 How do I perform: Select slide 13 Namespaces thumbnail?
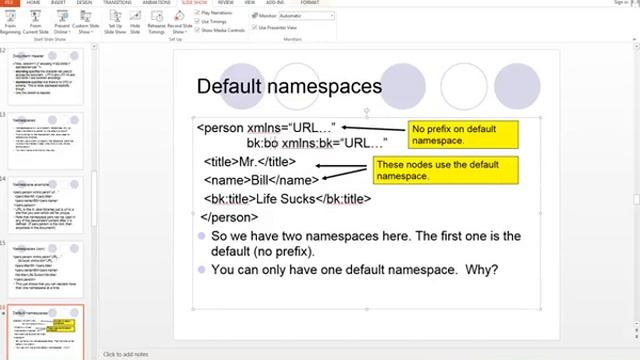[x=46, y=141]
